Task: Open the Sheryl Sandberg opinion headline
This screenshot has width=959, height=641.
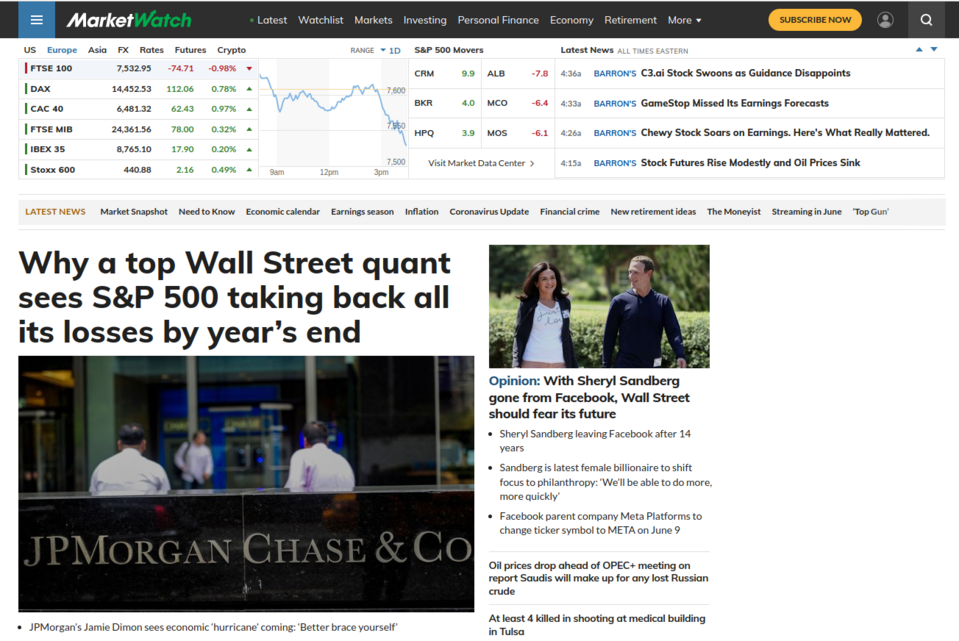Action: click(x=589, y=398)
